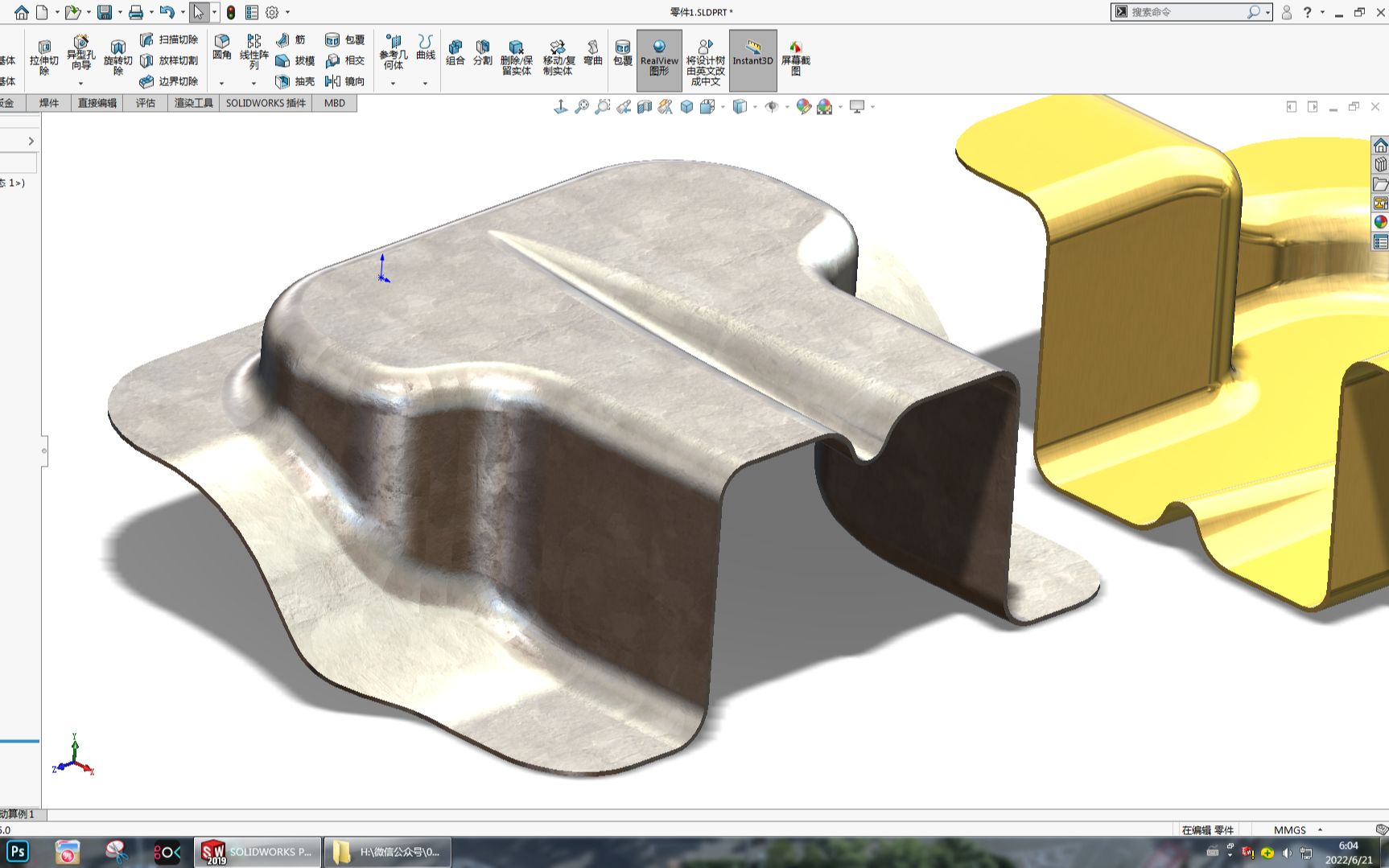Select Intersect (相交) tool
Image resolution: width=1389 pixels, height=868 pixels.
pos(344,60)
